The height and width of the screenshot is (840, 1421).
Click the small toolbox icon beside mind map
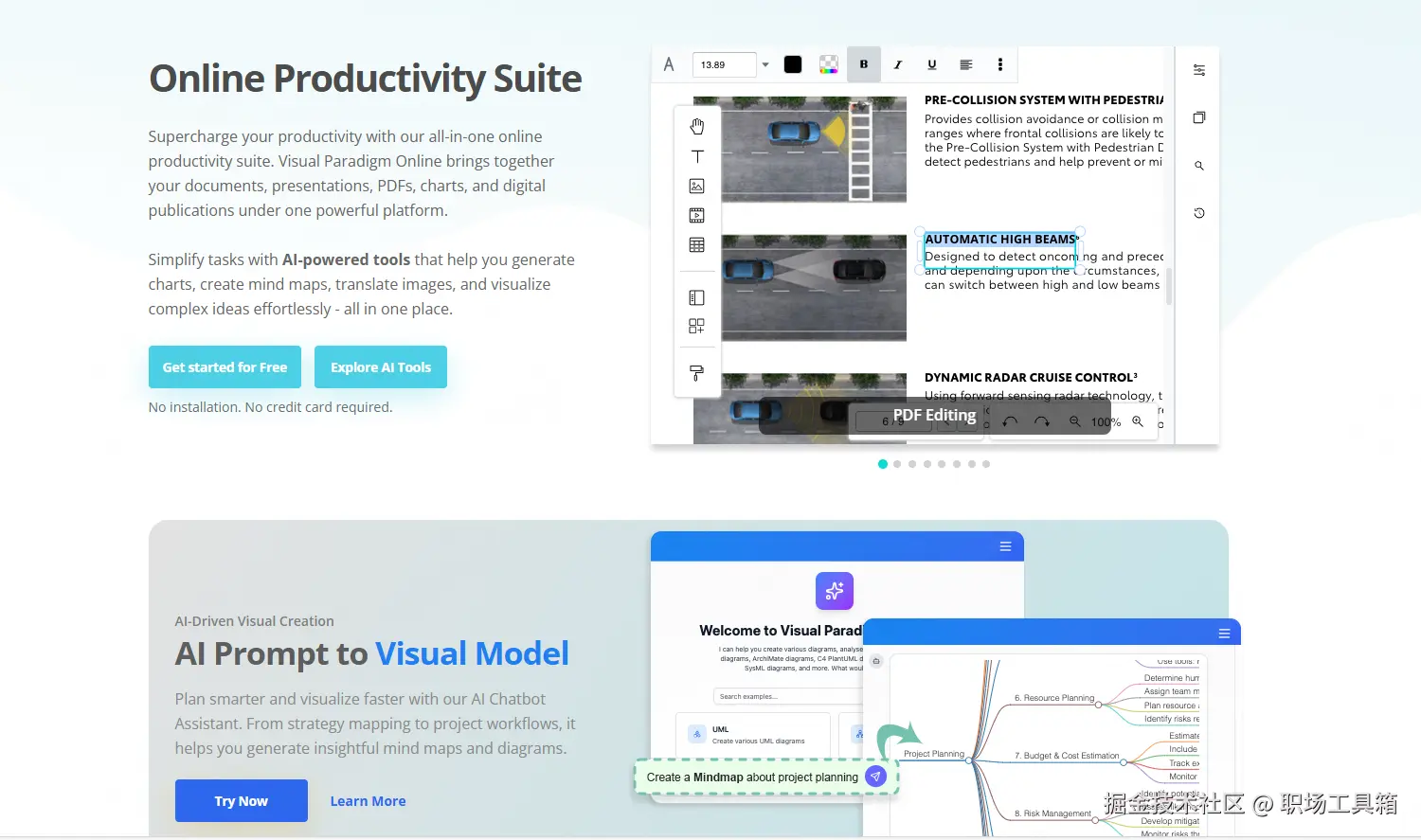tap(876, 661)
